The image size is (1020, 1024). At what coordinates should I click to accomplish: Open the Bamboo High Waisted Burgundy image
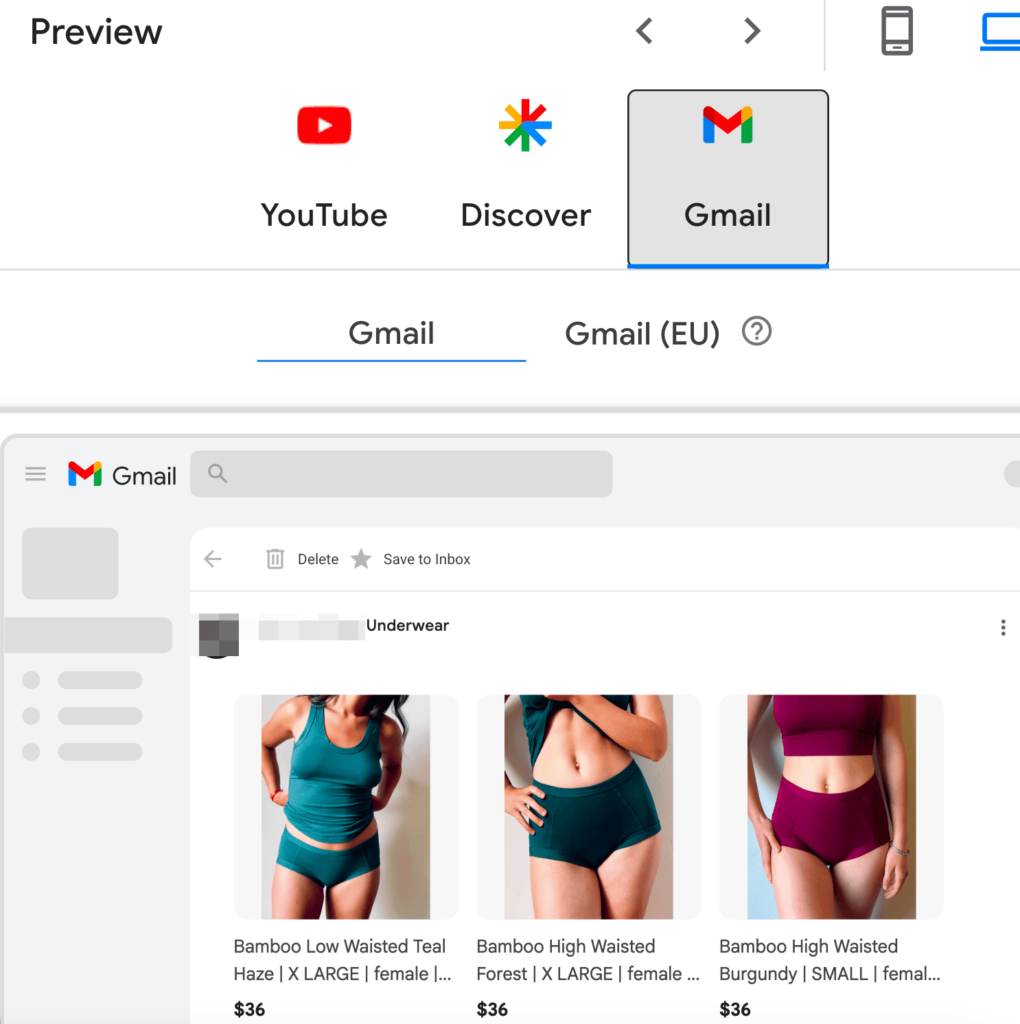(831, 807)
